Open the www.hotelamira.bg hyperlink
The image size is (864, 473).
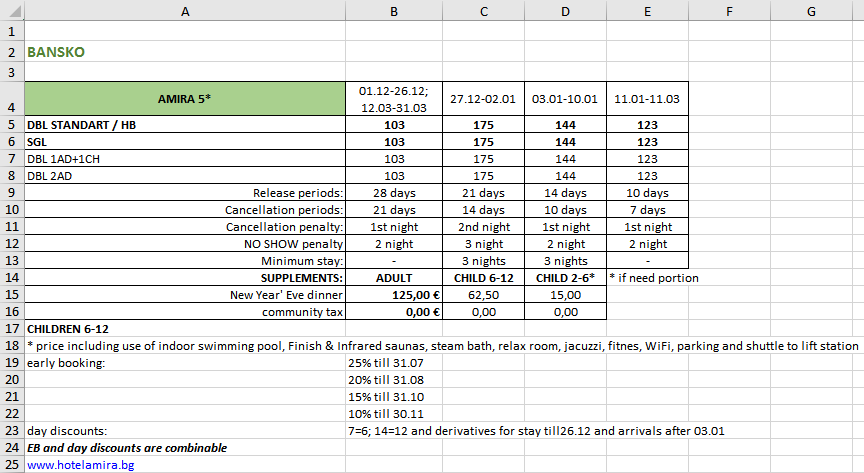pos(80,465)
